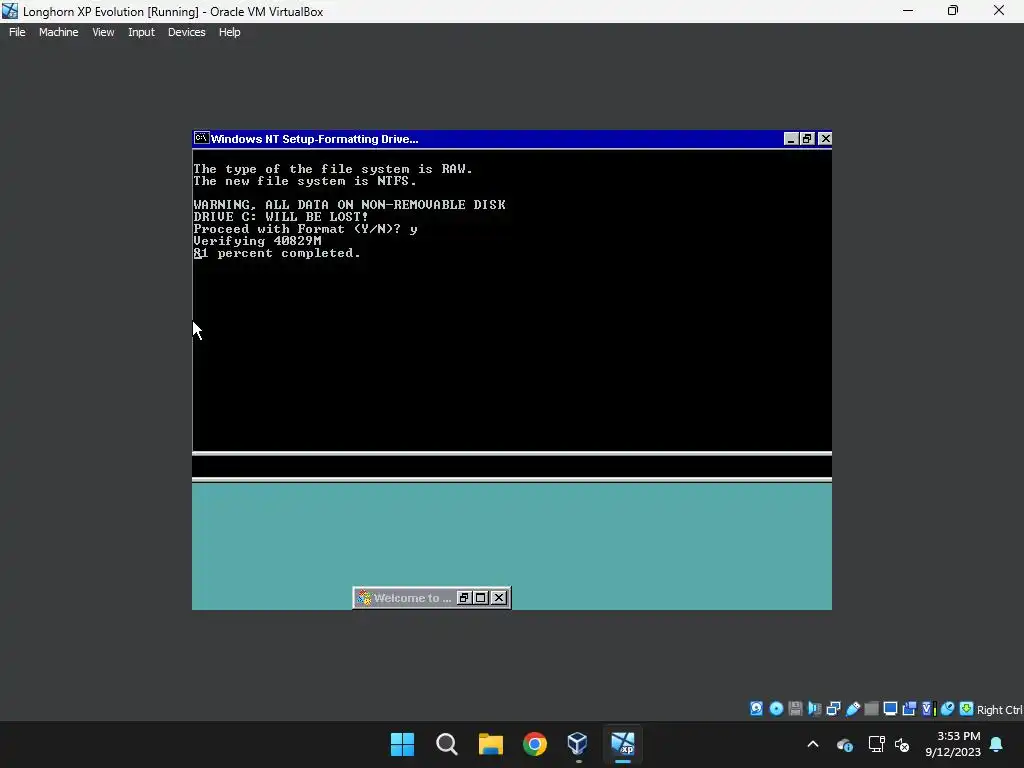Click the muted volume tray icon
Image resolution: width=1024 pixels, height=768 pixels.
[x=902, y=744]
